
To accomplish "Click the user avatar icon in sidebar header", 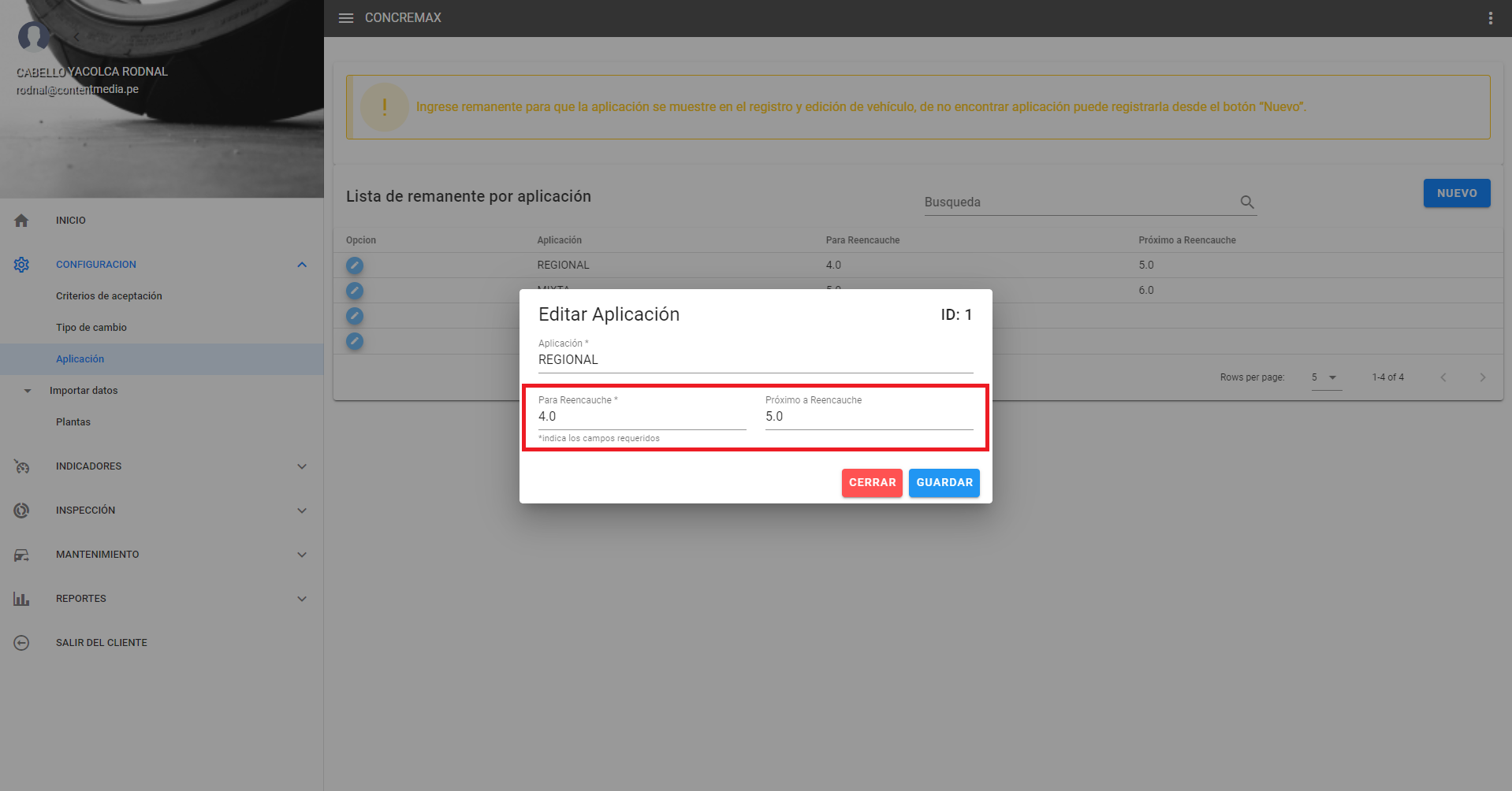I will click(34, 36).
